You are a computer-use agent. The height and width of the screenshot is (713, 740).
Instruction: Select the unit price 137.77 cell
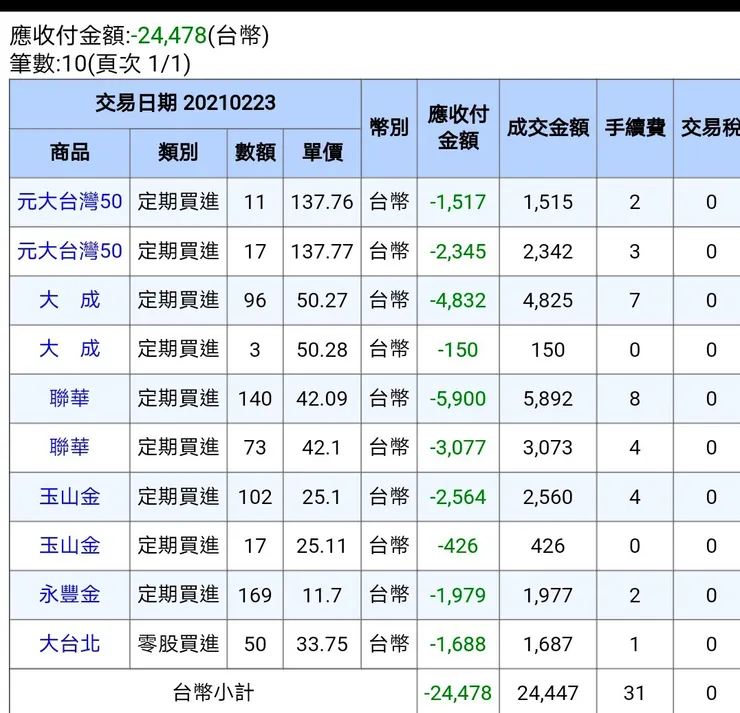[322, 252]
